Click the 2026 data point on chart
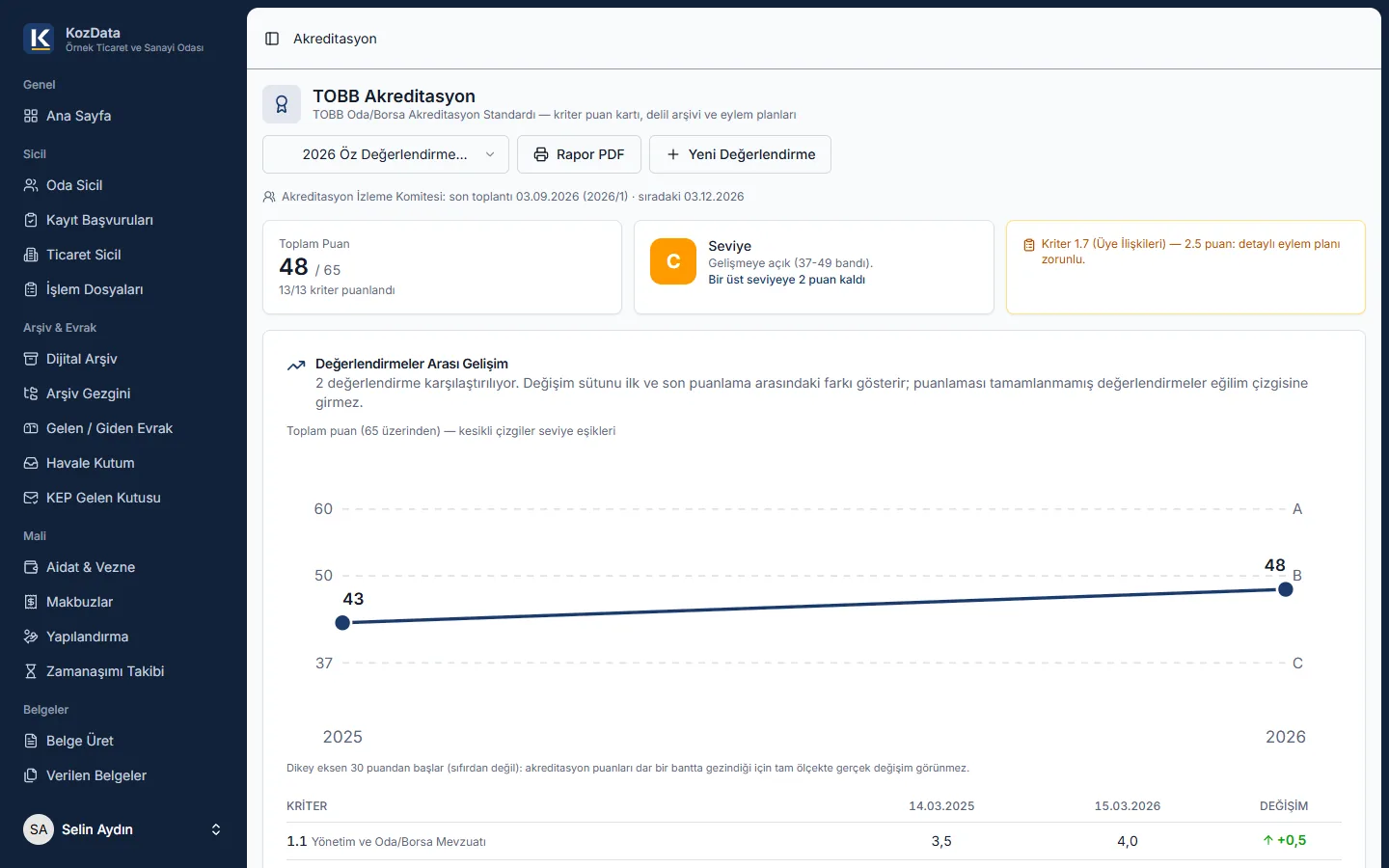This screenshot has height=868, width=1389. tap(1285, 589)
